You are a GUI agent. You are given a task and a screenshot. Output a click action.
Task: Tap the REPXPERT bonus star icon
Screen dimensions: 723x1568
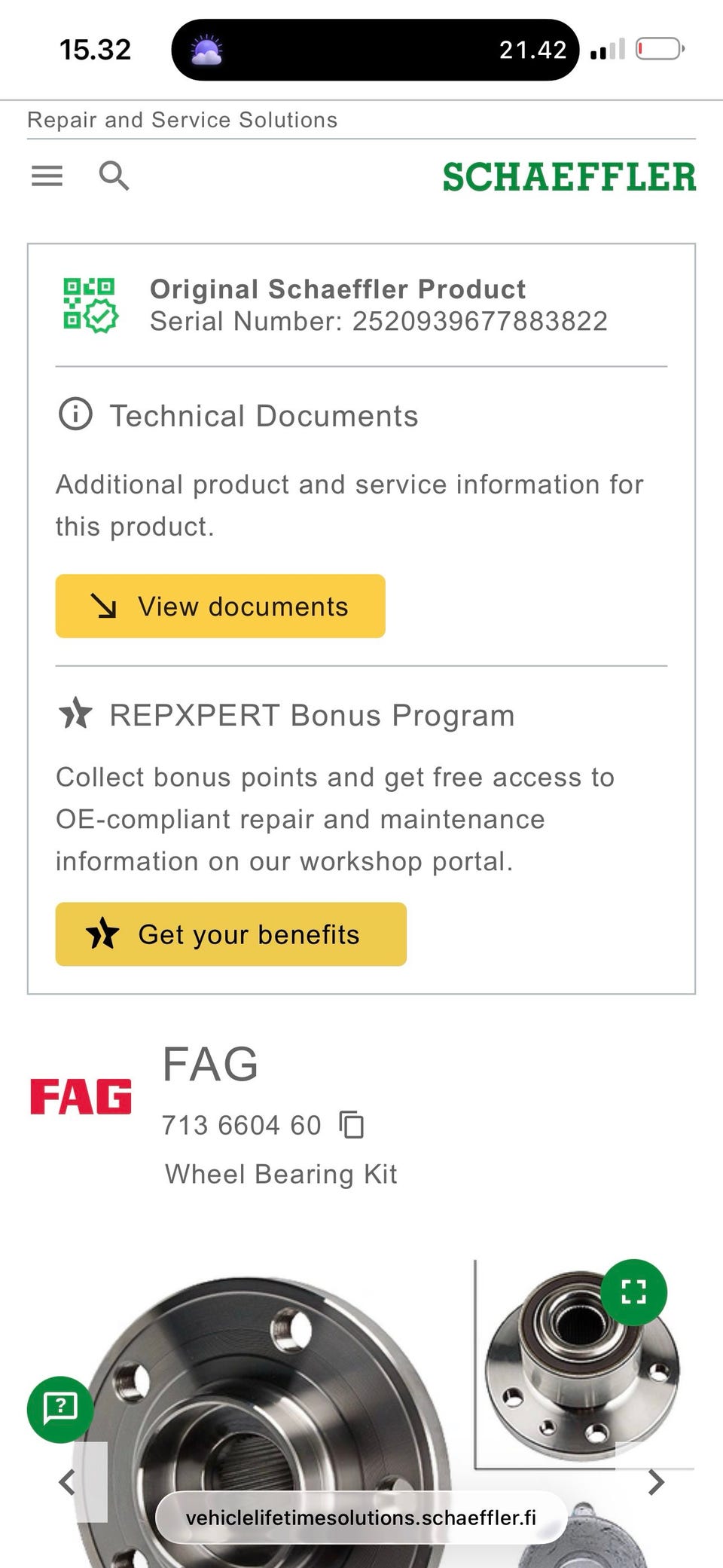click(x=75, y=714)
